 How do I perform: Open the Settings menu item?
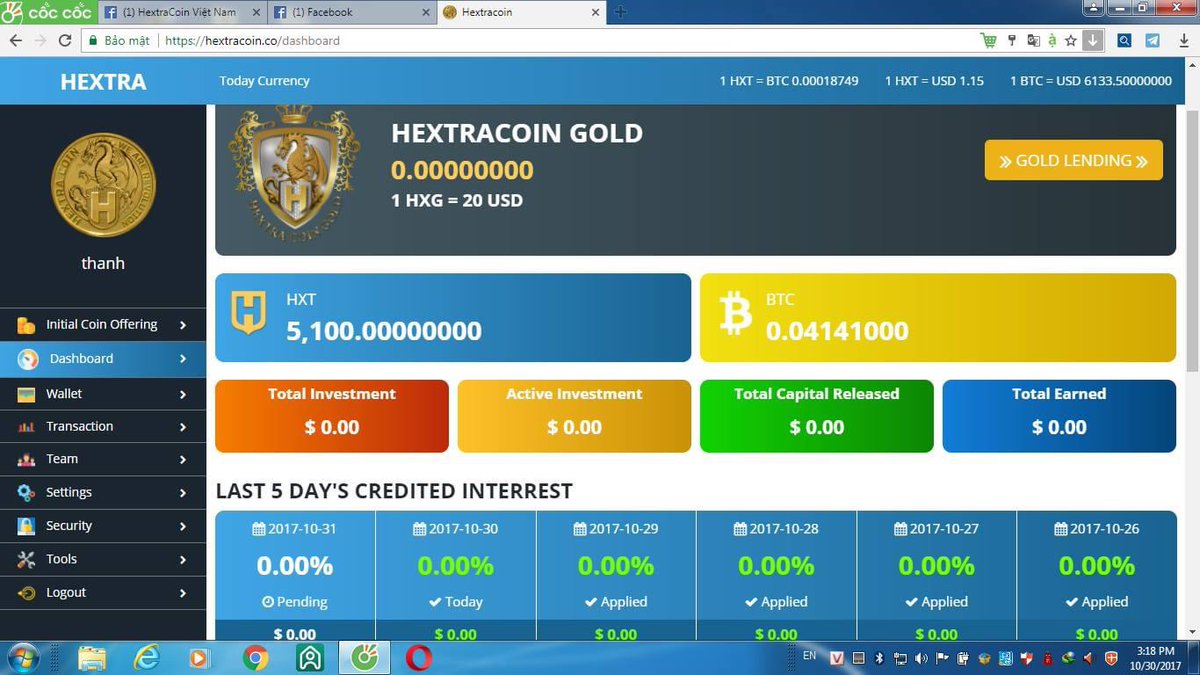103,493
